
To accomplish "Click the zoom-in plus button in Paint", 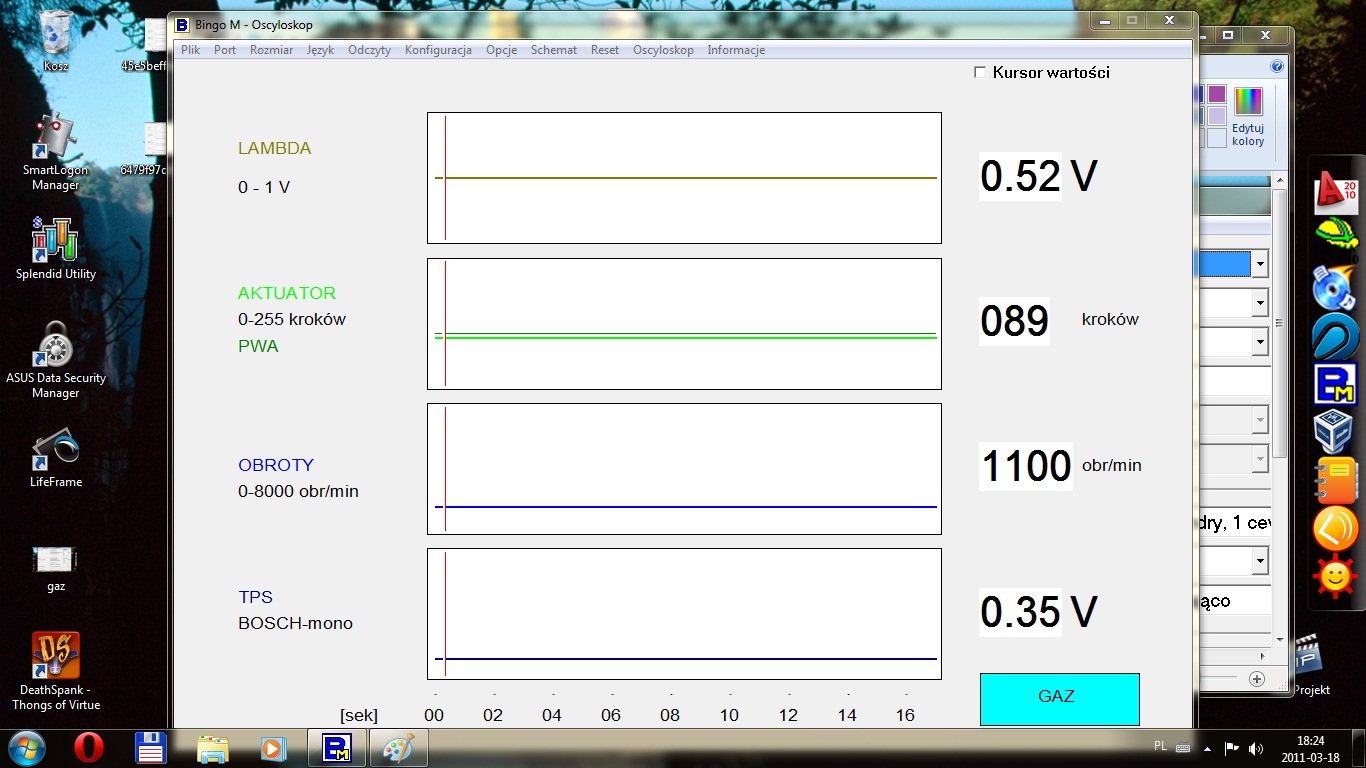I will (x=1257, y=679).
